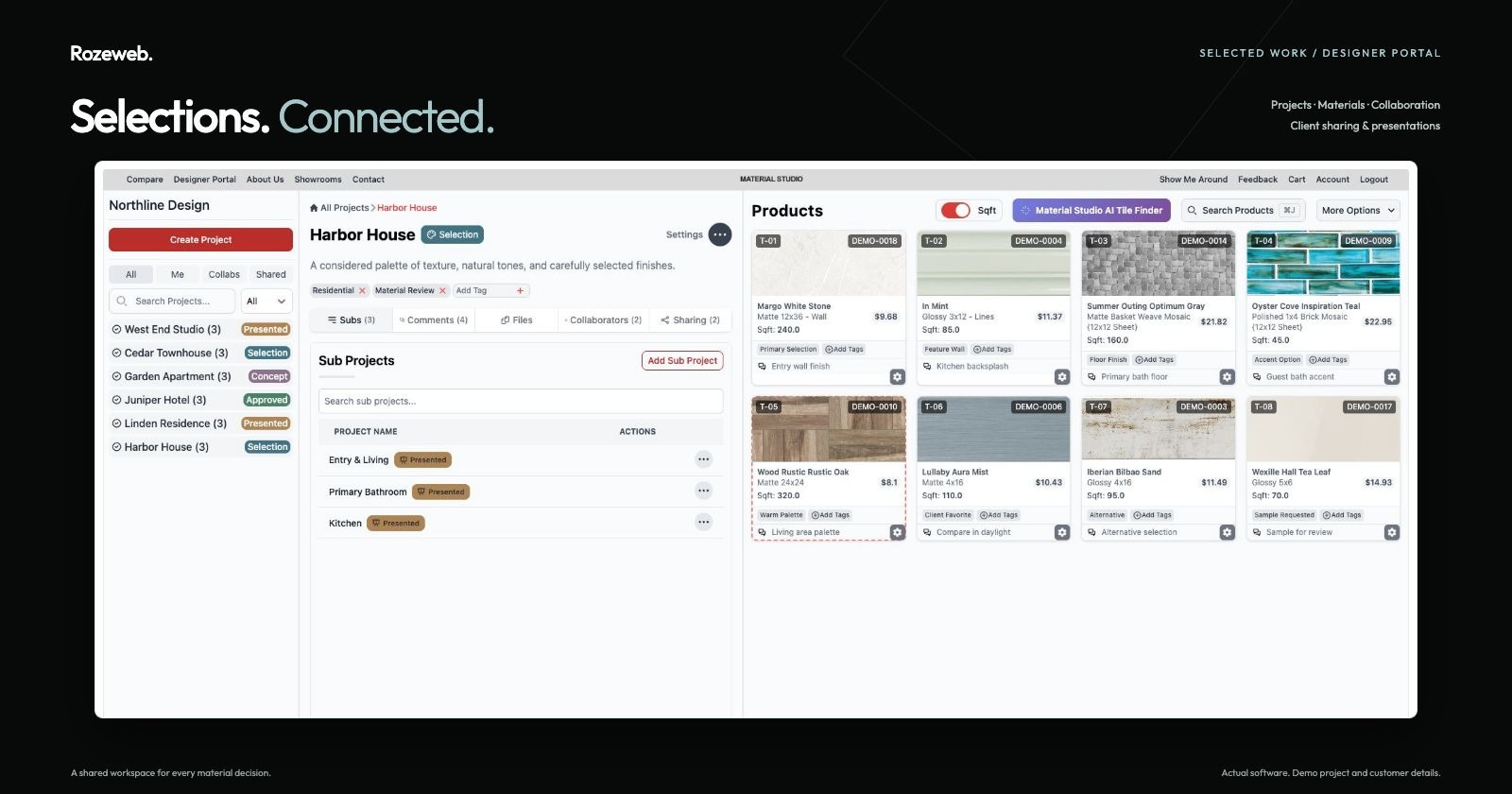Add tags on the Lullaby Aura Mist card
Image resolution: width=1512 pixels, height=794 pixels.
click(999, 515)
